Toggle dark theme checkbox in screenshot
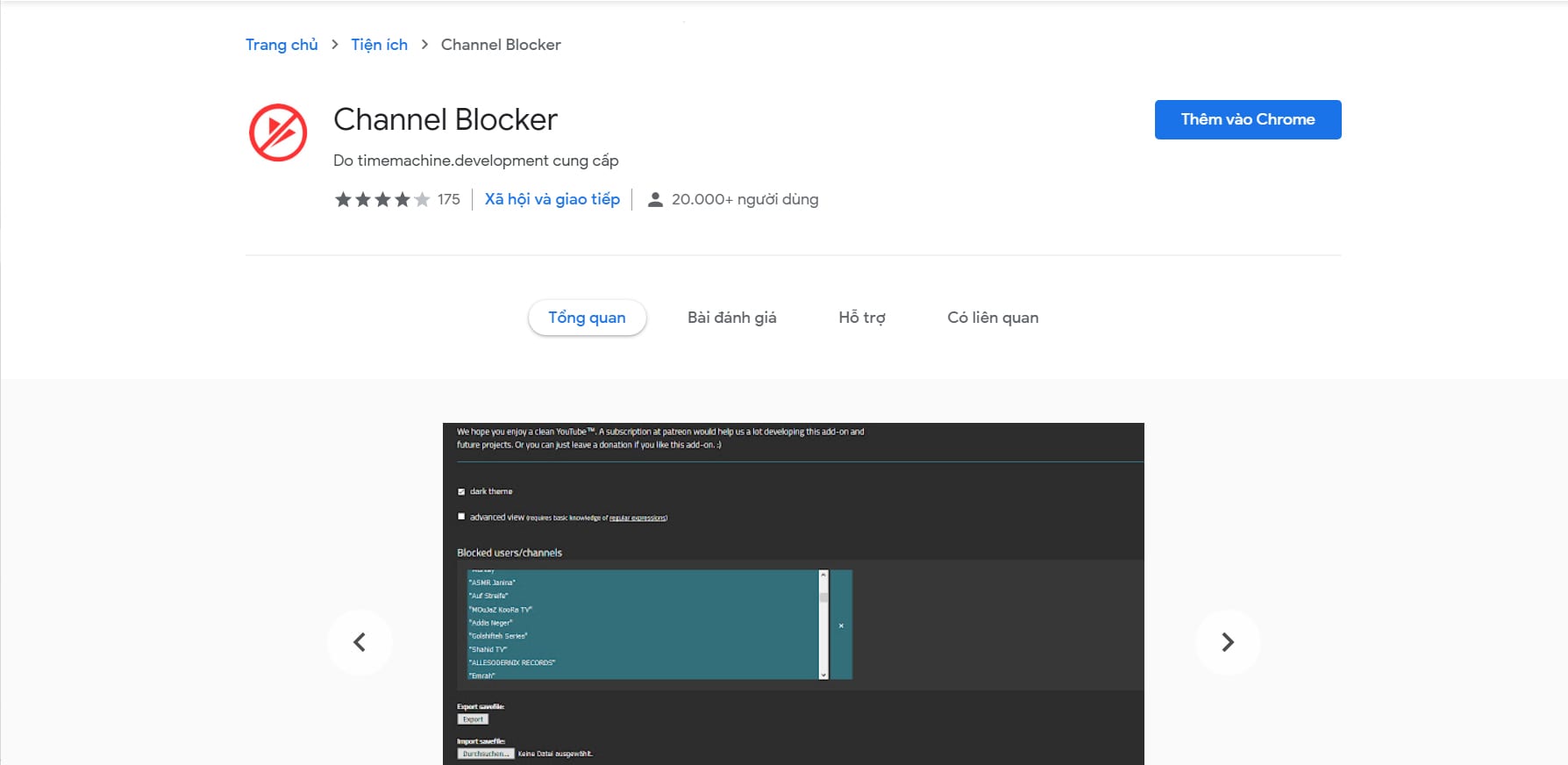 [461, 491]
